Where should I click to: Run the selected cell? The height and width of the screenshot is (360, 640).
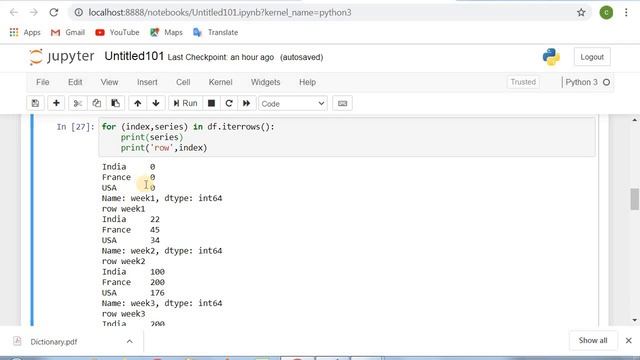[x=185, y=103]
